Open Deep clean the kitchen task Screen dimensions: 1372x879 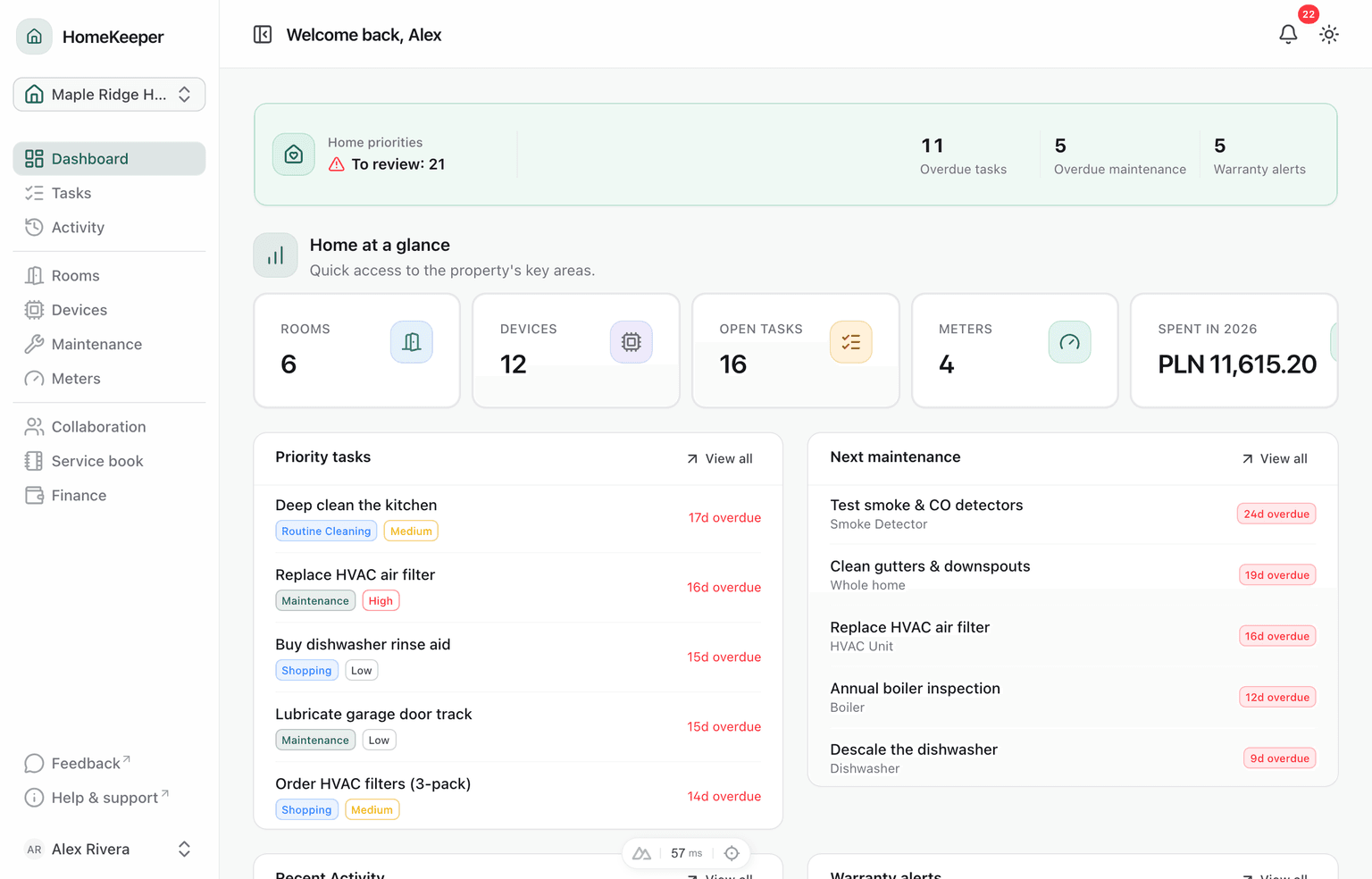point(518,518)
